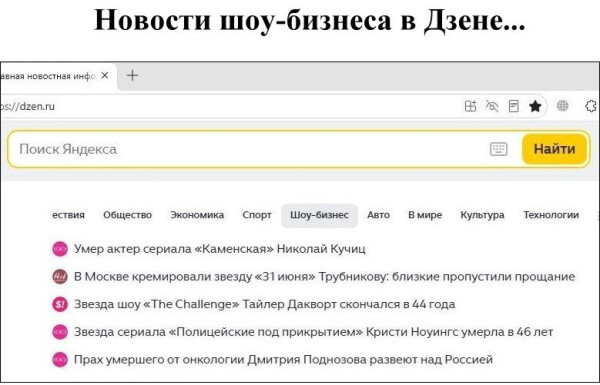This screenshot has width=600, height=385.
Task: Open the reader view icon
Action: (514, 106)
